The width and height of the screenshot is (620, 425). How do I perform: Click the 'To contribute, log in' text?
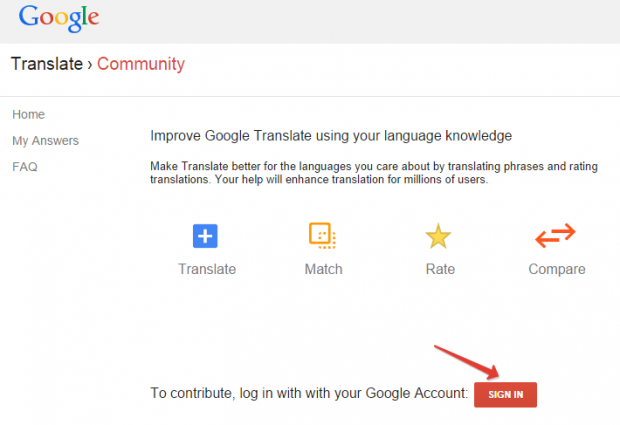tap(309, 393)
